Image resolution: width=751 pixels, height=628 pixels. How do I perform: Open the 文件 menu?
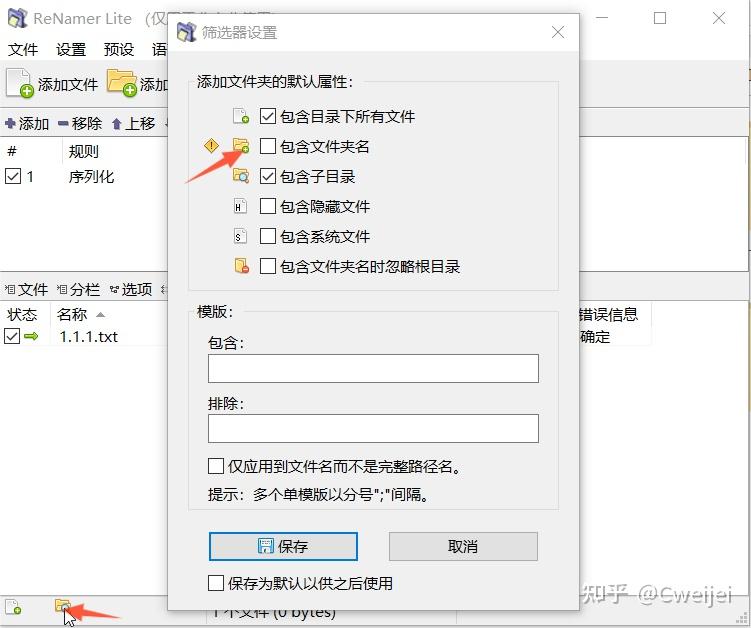point(23,49)
